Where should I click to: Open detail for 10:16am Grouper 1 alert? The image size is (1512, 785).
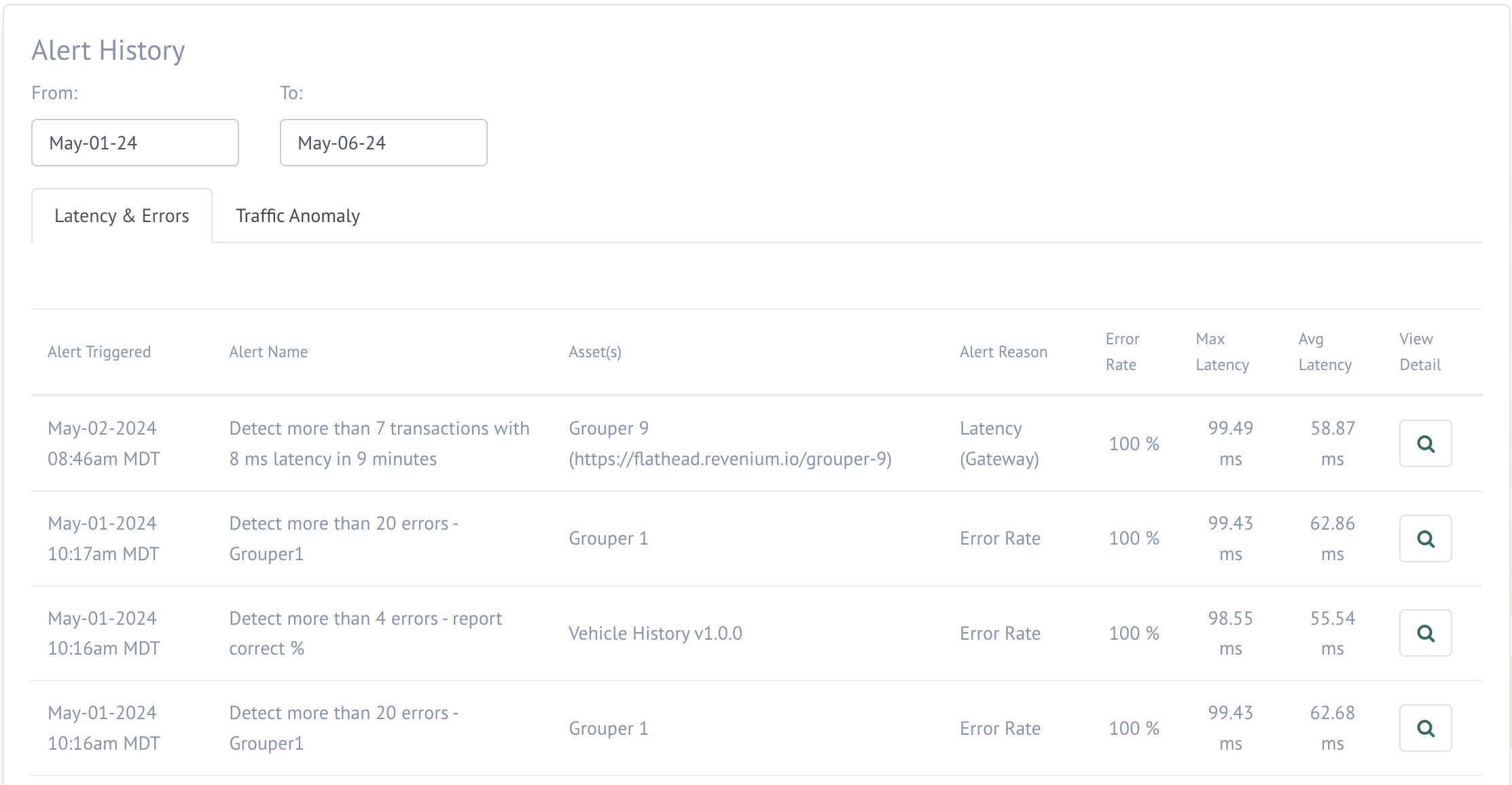[x=1425, y=729]
